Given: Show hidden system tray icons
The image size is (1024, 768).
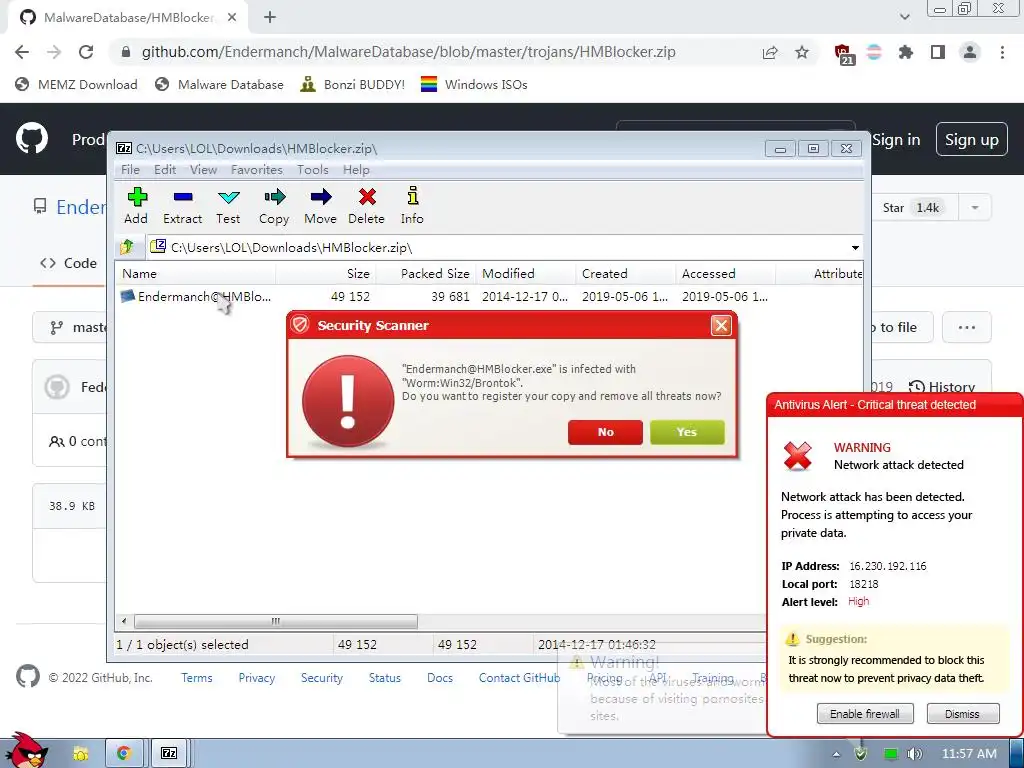Looking at the screenshot, I should (837, 754).
